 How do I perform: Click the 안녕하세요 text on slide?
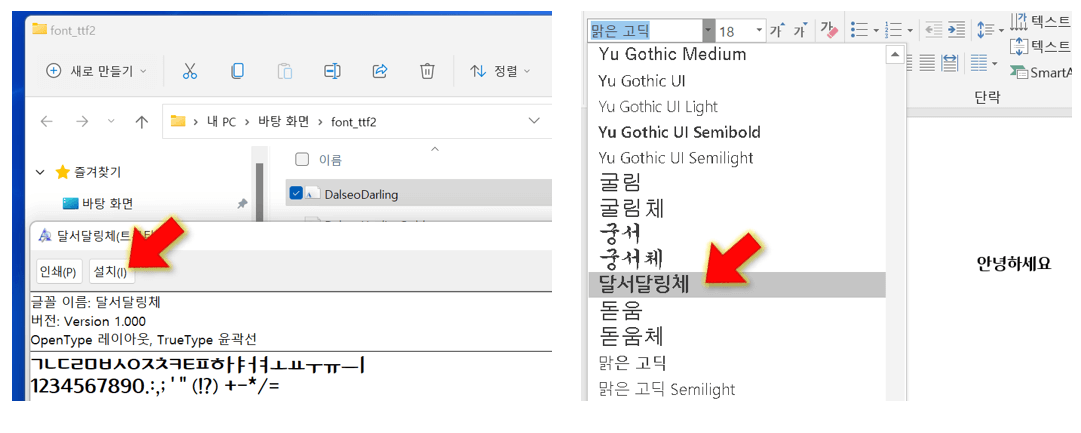(1014, 263)
